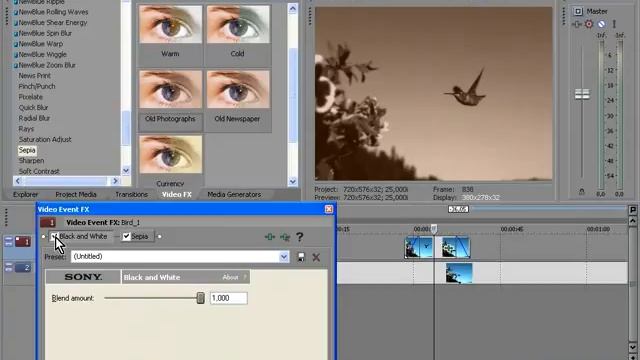Open the Media Generators tab

(x=234, y=195)
